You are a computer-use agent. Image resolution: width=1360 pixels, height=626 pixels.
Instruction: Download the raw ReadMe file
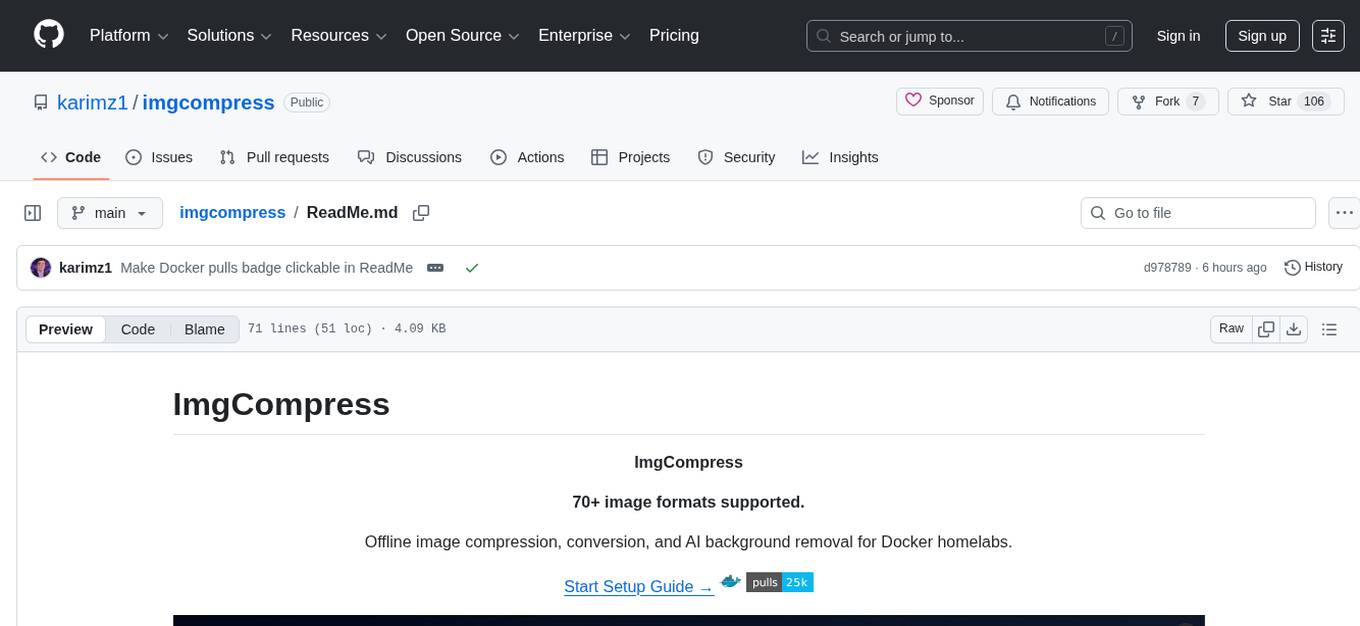pyautogui.click(x=1294, y=328)
